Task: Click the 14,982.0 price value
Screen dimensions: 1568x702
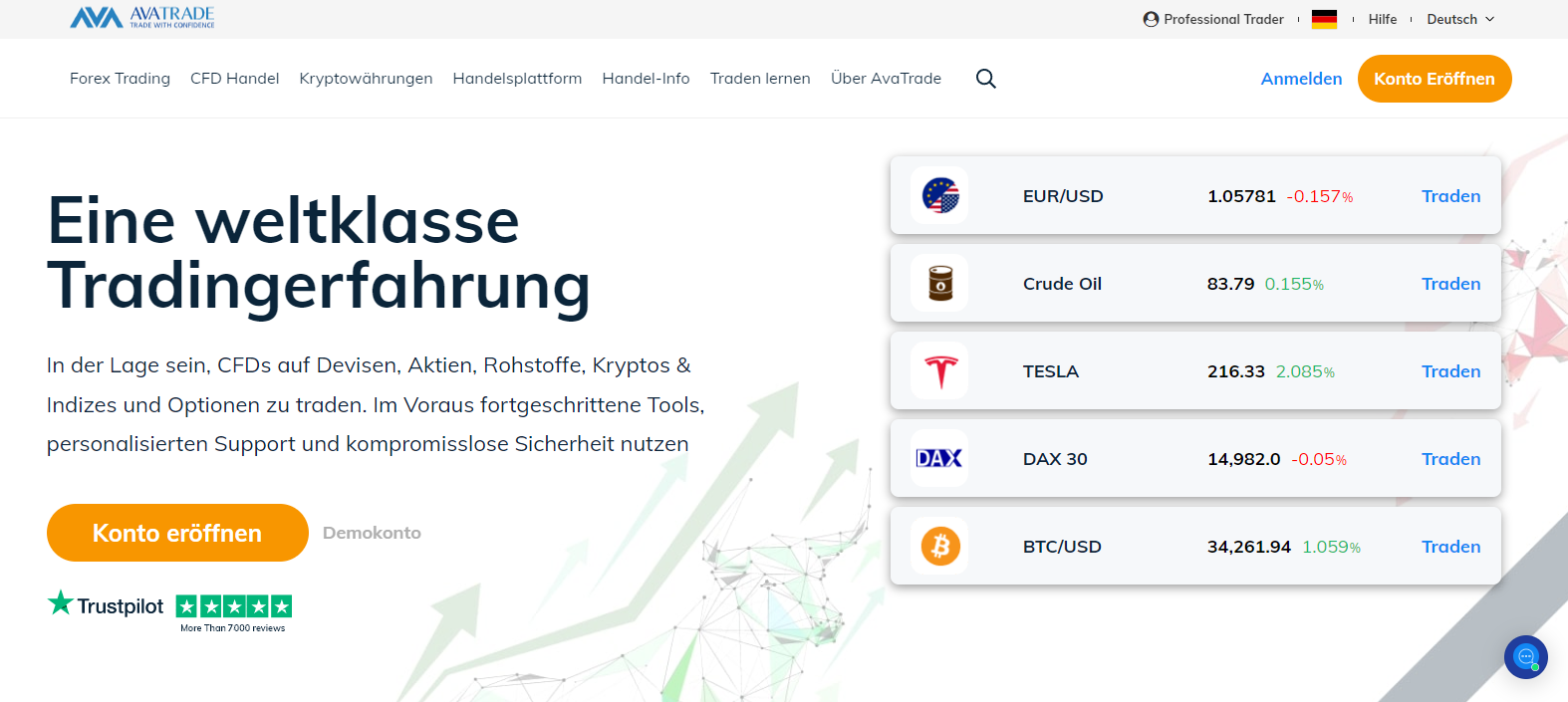Action: (x=1244, y=459)
